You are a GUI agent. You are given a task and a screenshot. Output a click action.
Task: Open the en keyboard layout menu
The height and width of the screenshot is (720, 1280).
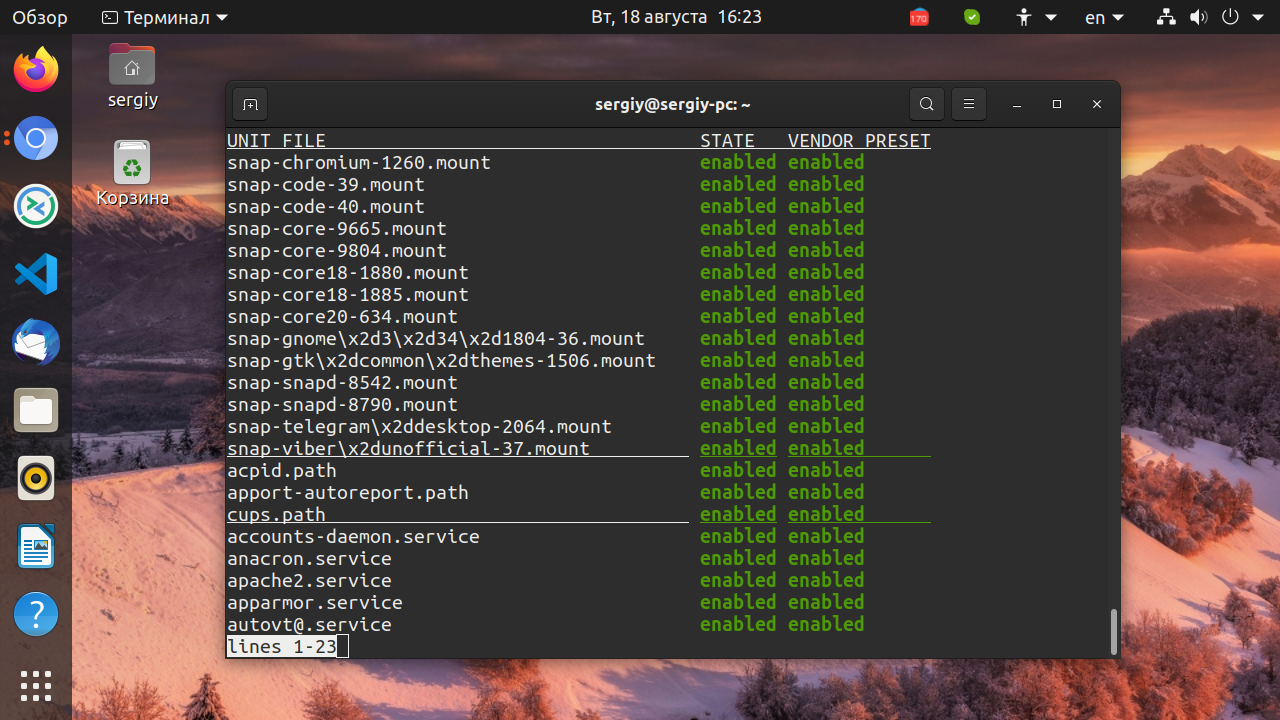1105,17
